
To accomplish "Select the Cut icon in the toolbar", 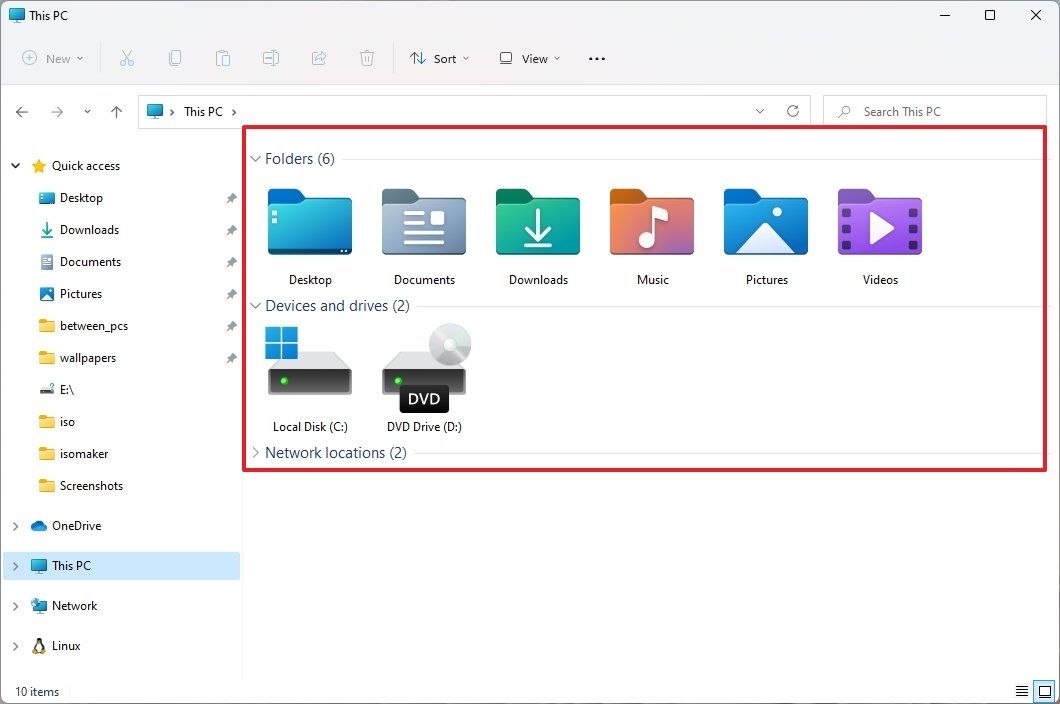I will click(x=127, y=58).
